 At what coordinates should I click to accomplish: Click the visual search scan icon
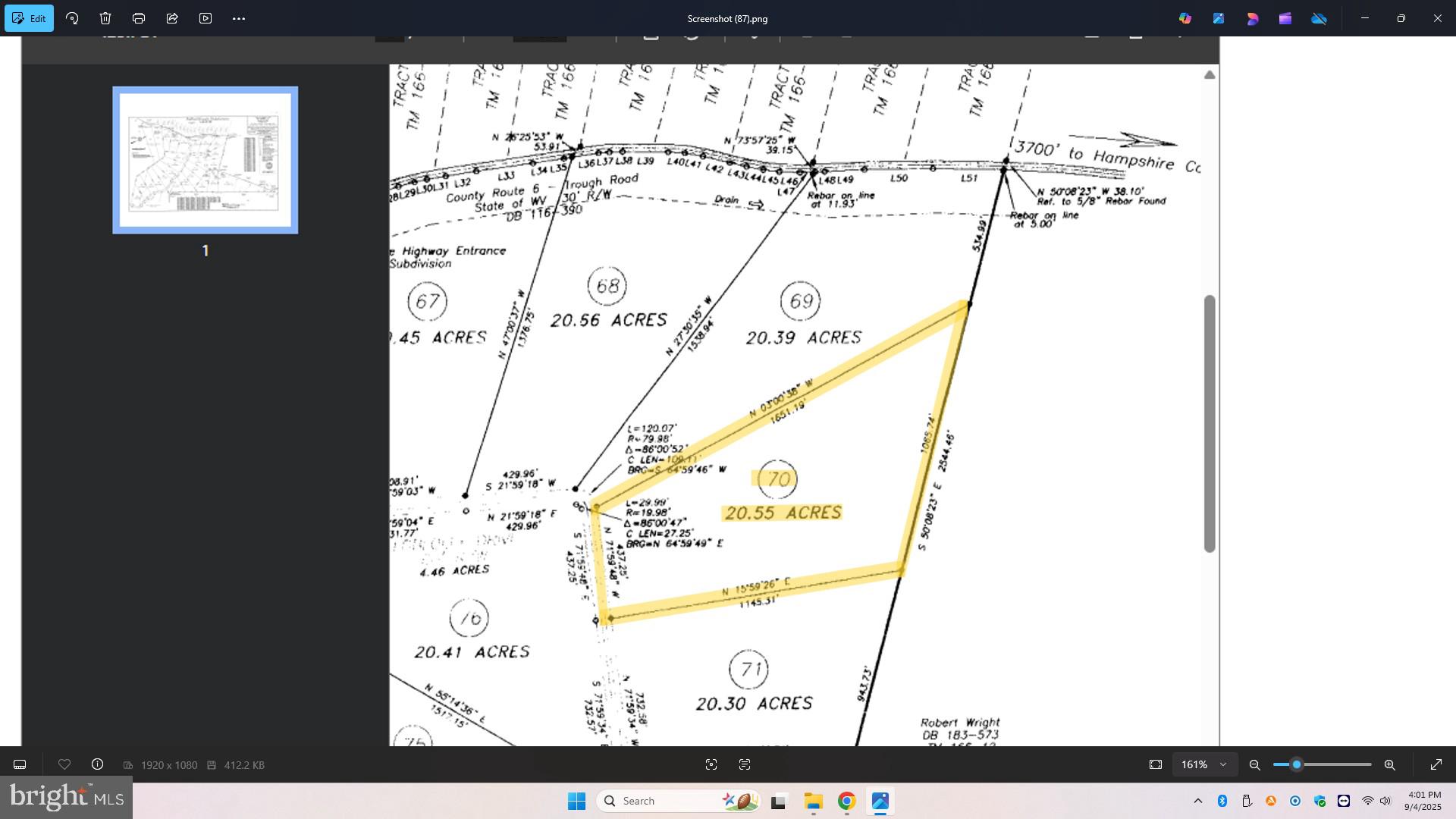tap(711, 765)
